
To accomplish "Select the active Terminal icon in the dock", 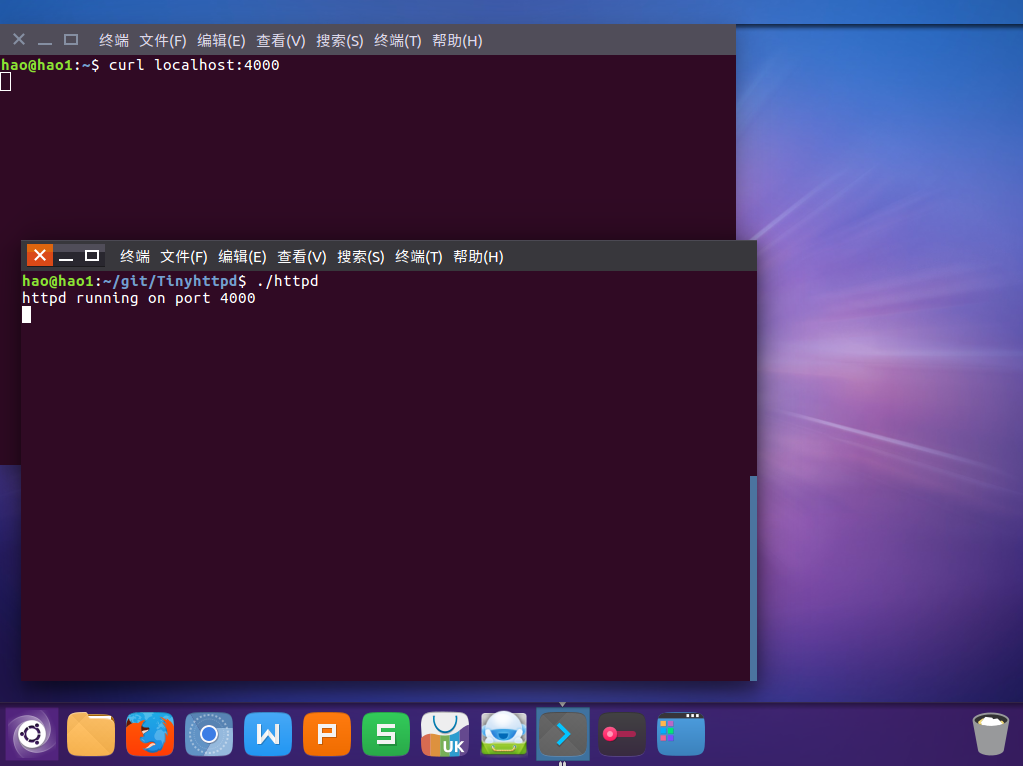I will click(562, 733).
